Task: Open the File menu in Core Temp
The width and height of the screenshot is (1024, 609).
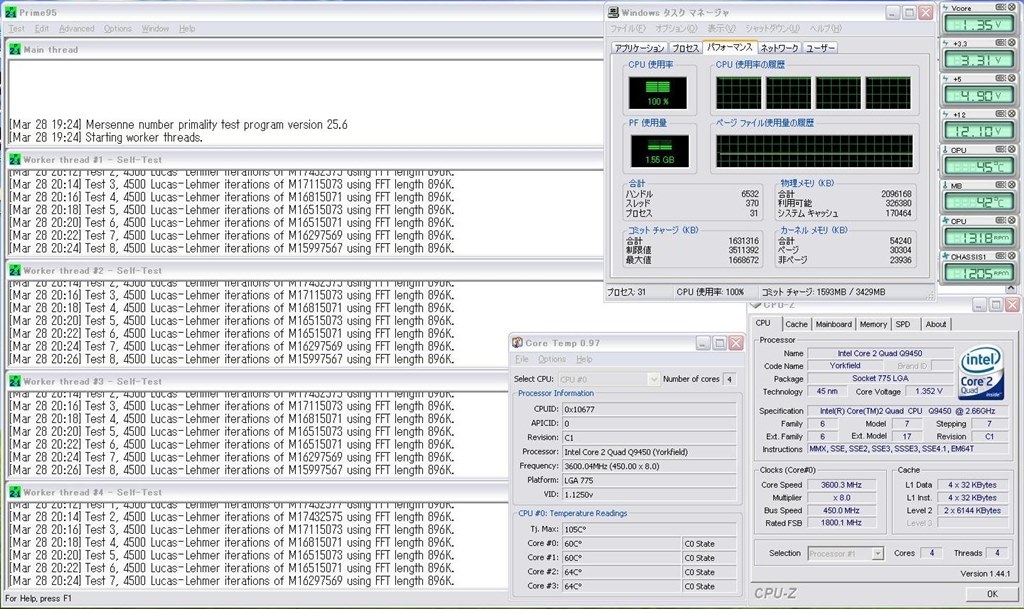Action: pos(521,359)
